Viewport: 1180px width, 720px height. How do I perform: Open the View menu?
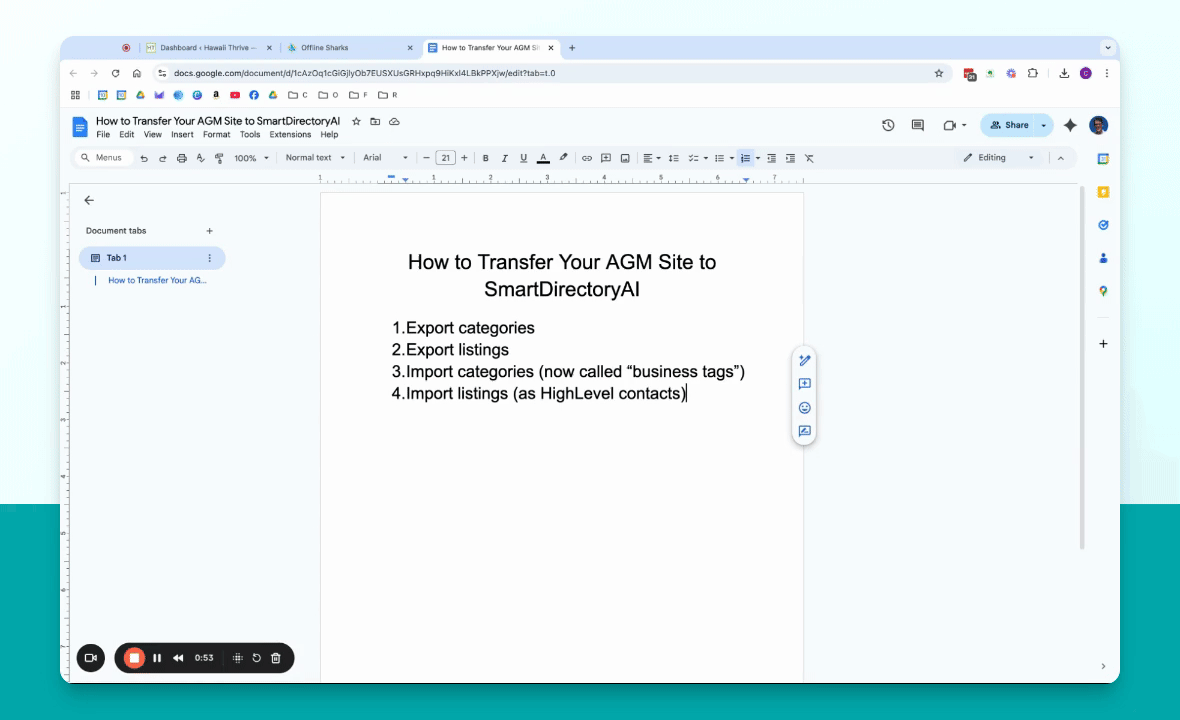pos(153,135)
